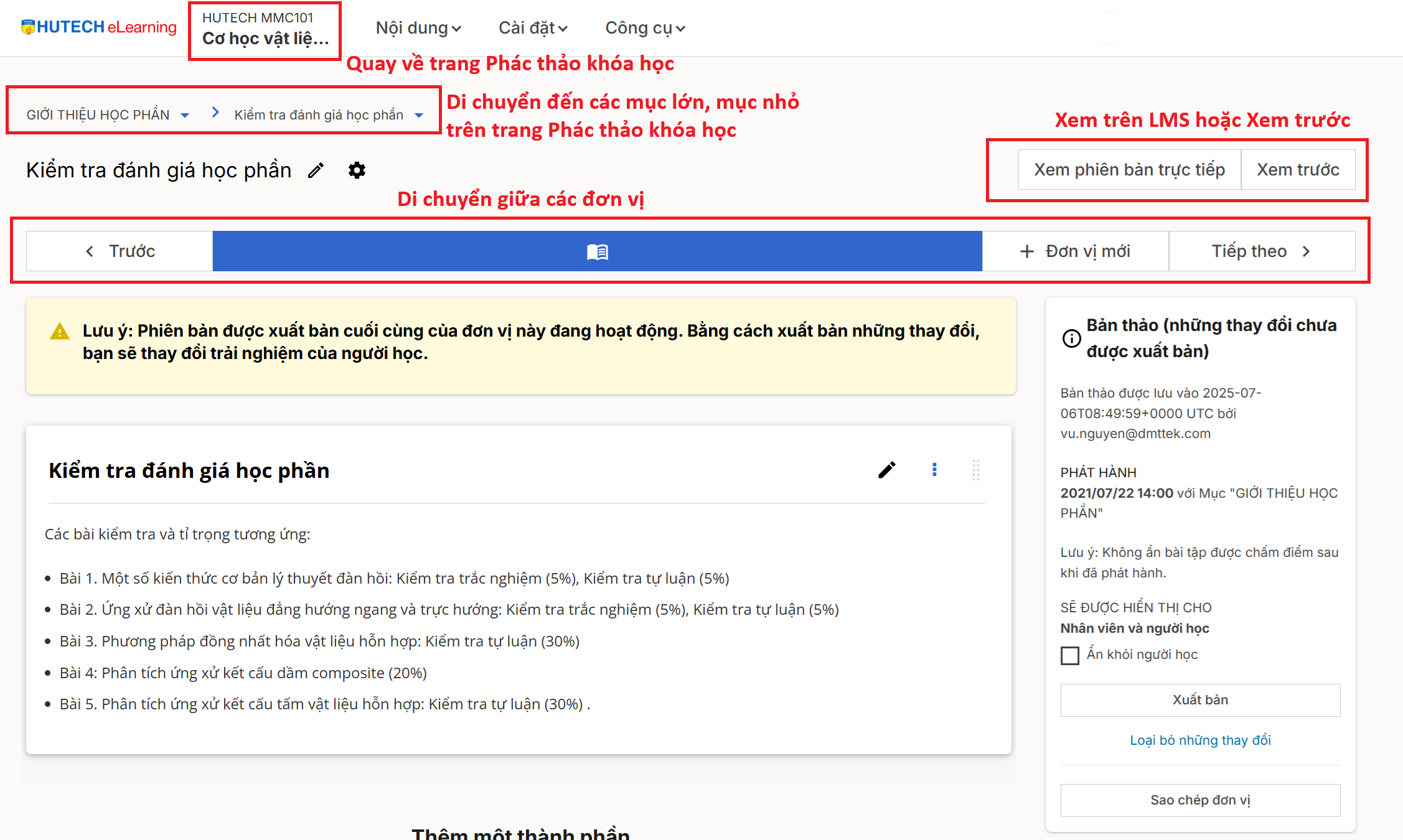Click the 'SẼ ĐƯỢC HIỂN THỊ CHO' label
Viewport: 1403px width, 840px height.
[x=1135, y=608]
